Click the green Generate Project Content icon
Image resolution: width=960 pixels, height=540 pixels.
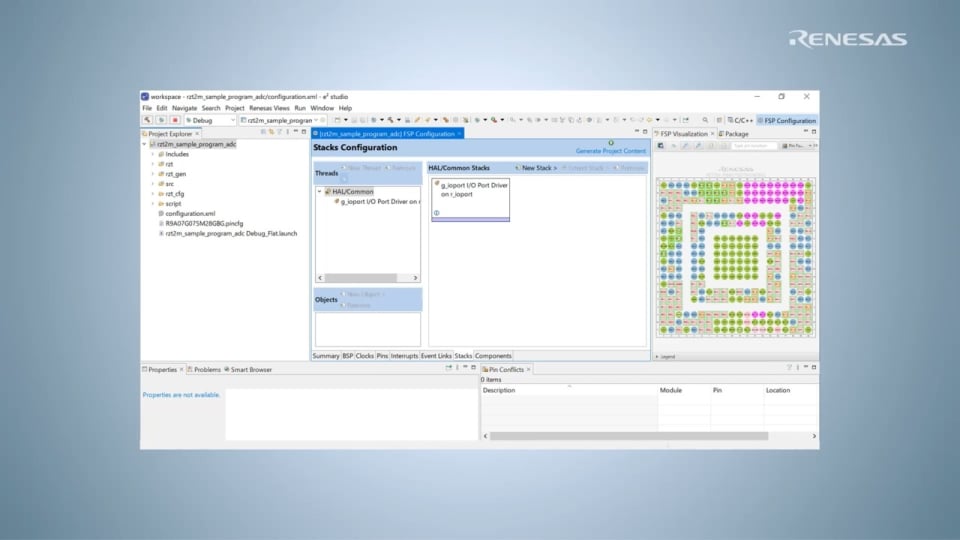pyautogui.click(x=611, y=143)
